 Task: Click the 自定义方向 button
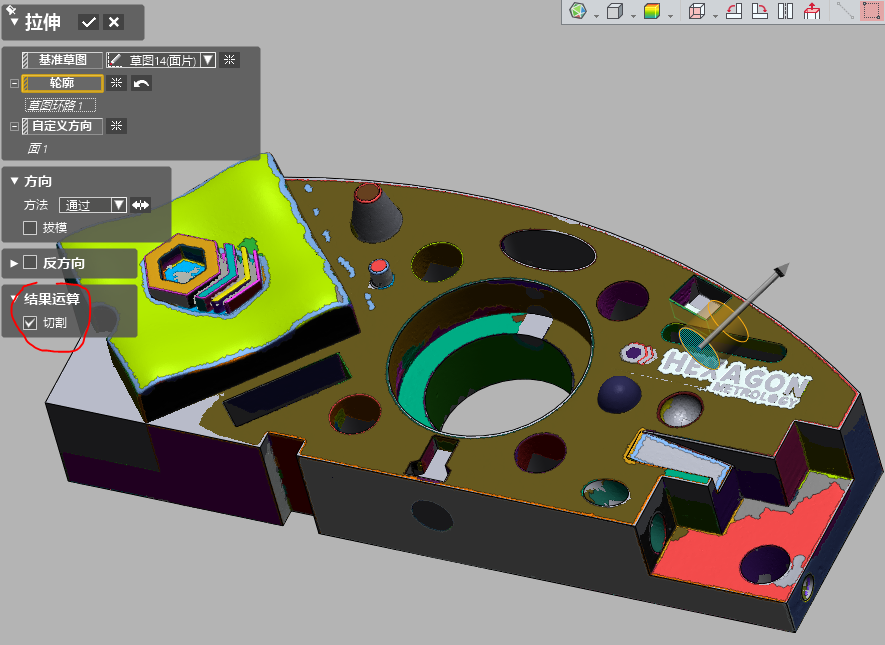[x=62, y=126]
